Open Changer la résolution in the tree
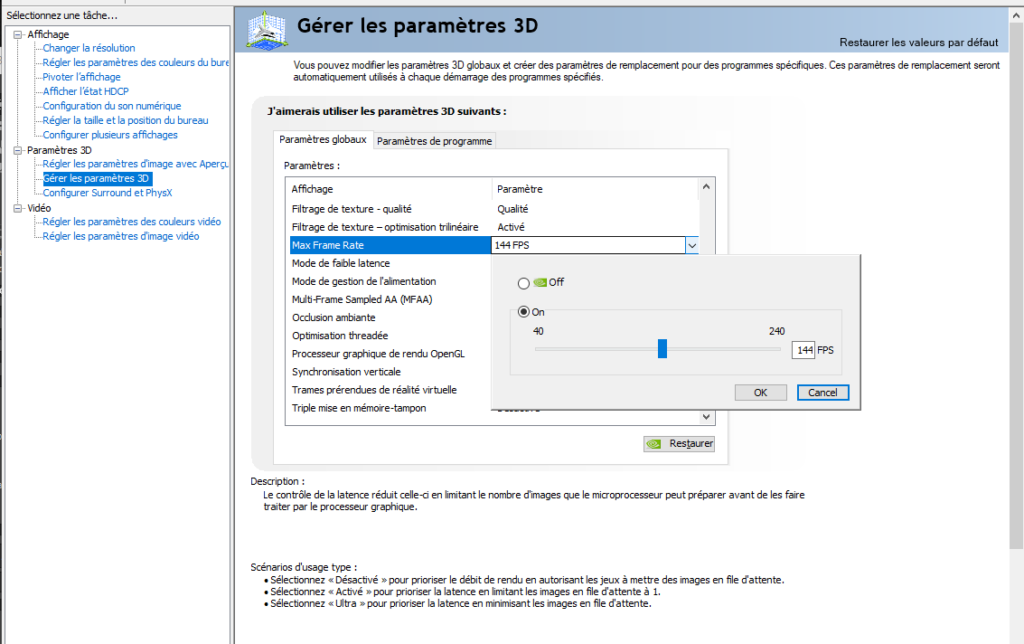 pyautogui.click(x=88, y=48)
